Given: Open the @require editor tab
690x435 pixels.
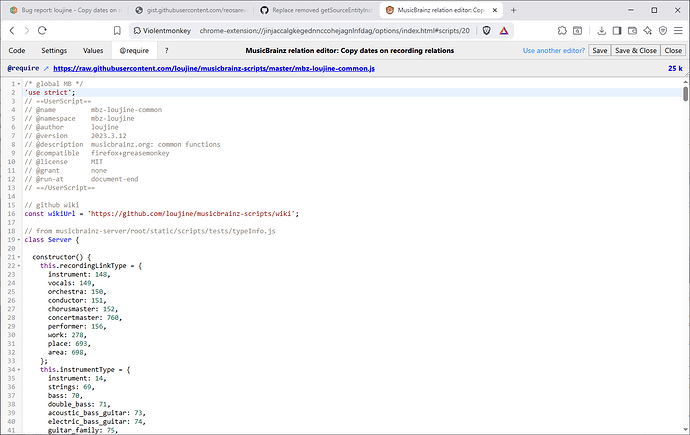Looking at the screenshot, I should click(135, 50).
